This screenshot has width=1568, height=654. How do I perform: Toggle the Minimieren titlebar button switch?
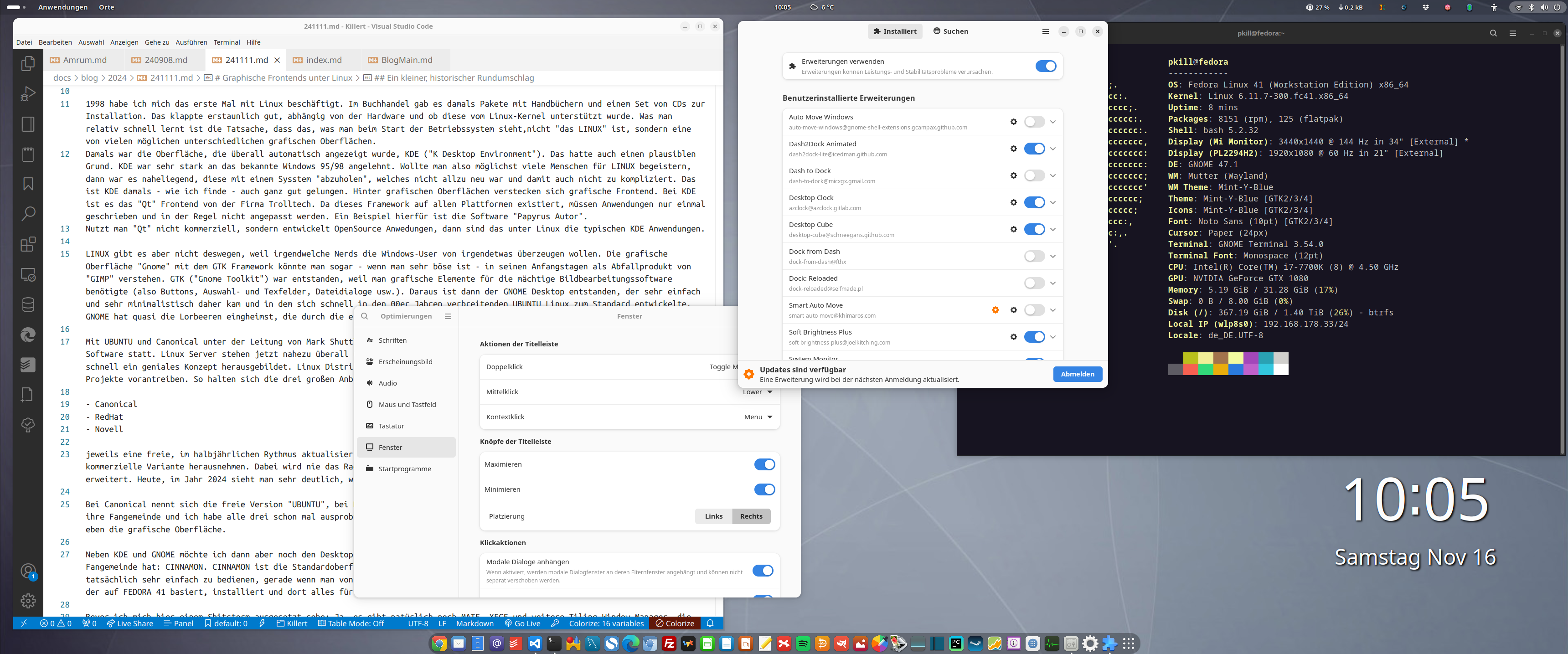(764, 490)
